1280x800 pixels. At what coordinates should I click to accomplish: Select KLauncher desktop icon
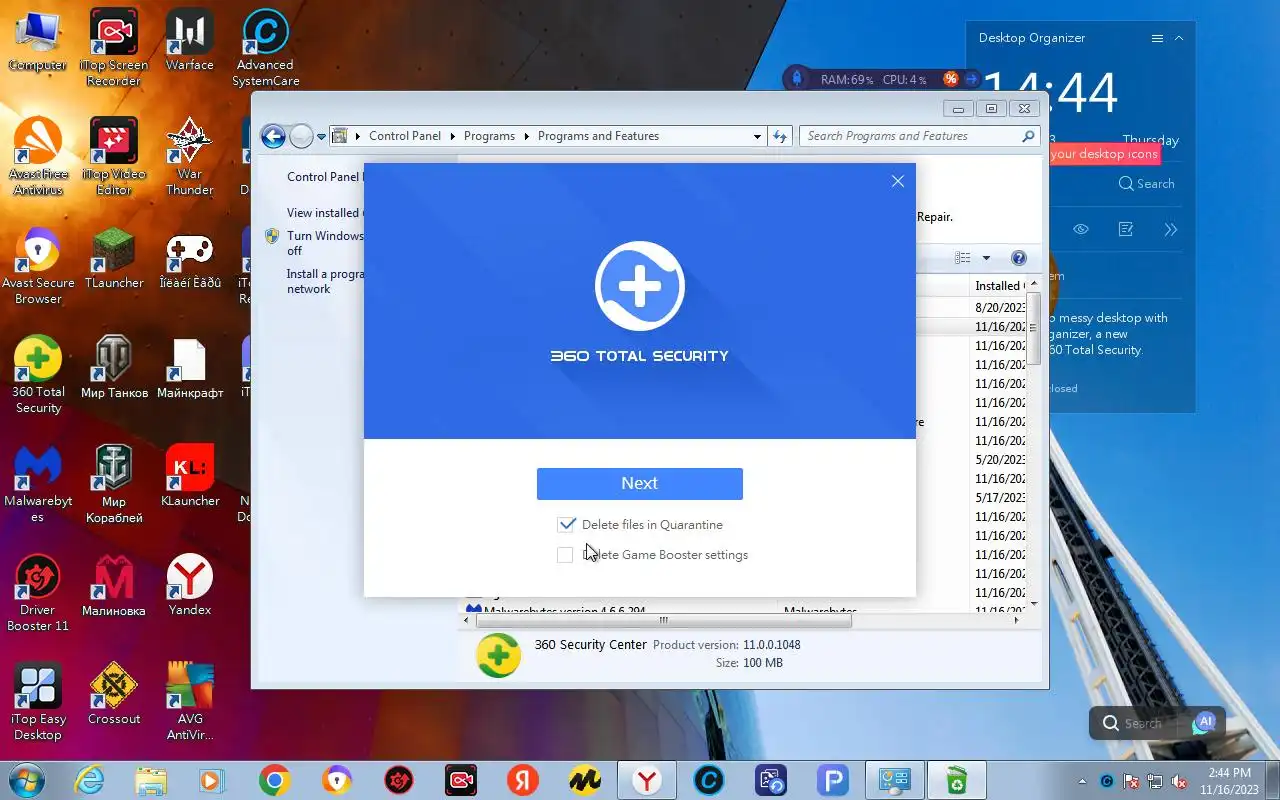click(x=190, y=476)
